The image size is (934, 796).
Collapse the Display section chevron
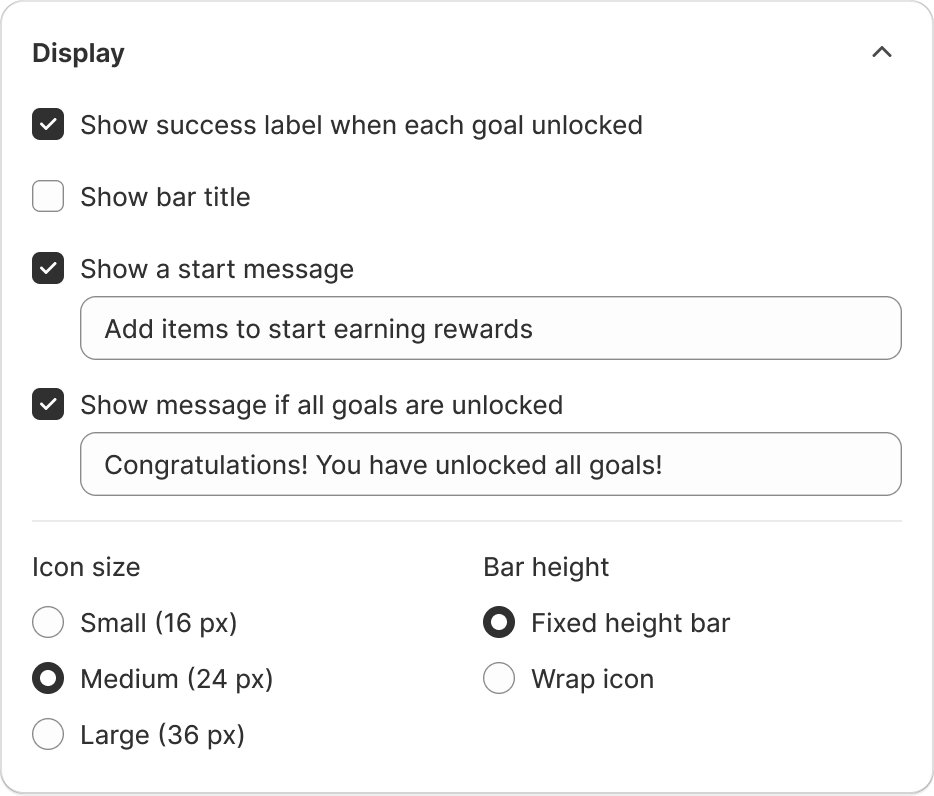(x=881, y=53)
